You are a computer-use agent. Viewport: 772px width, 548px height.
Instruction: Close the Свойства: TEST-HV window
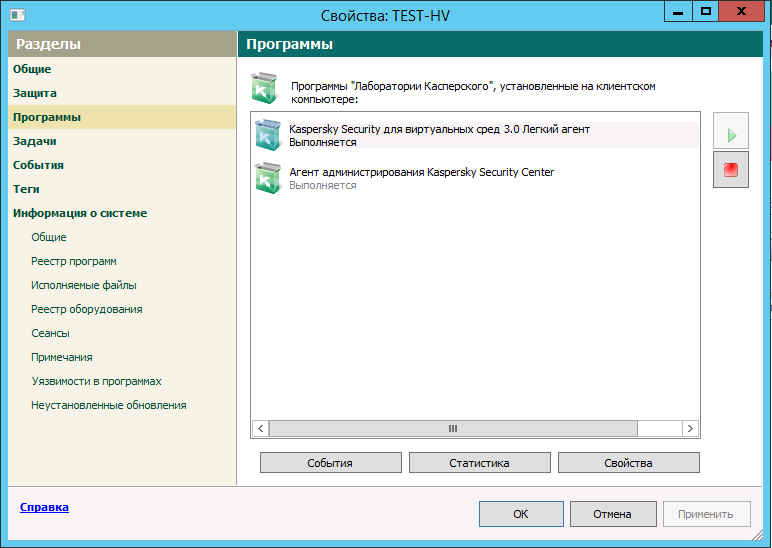tap(741, 12)
